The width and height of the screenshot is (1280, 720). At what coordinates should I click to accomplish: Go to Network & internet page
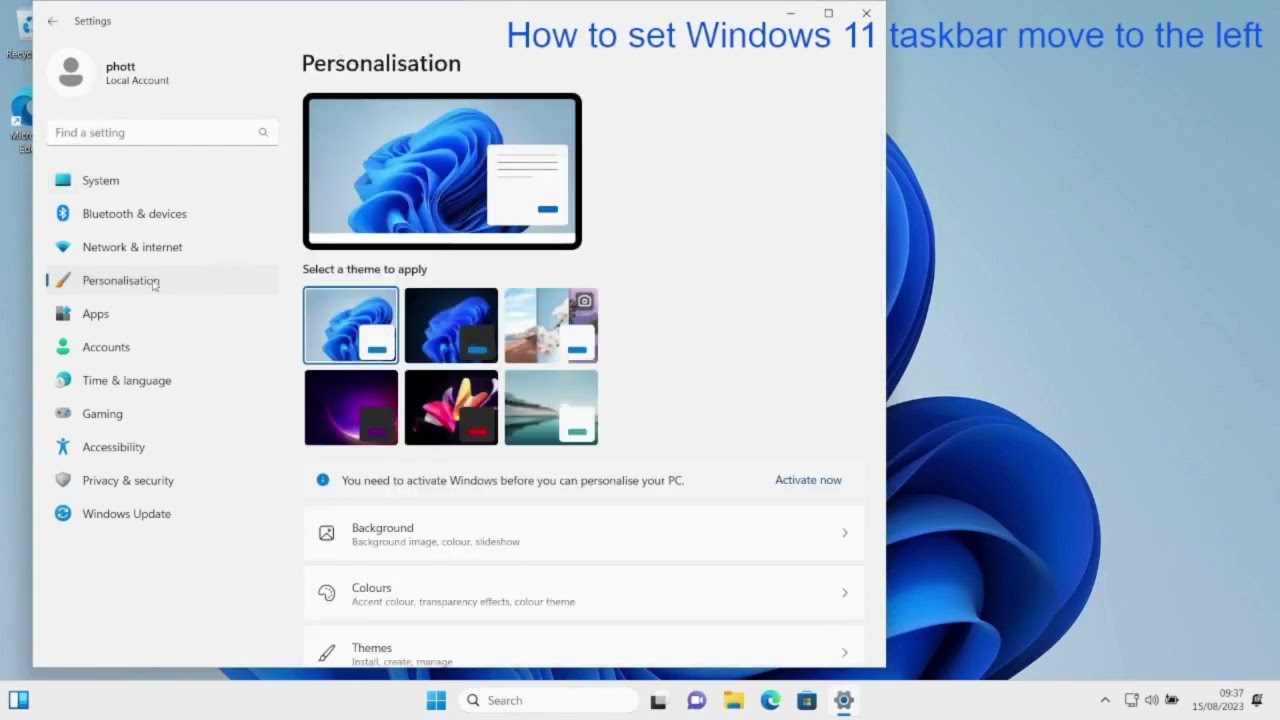pyautogui.click(x=162, y=247)
